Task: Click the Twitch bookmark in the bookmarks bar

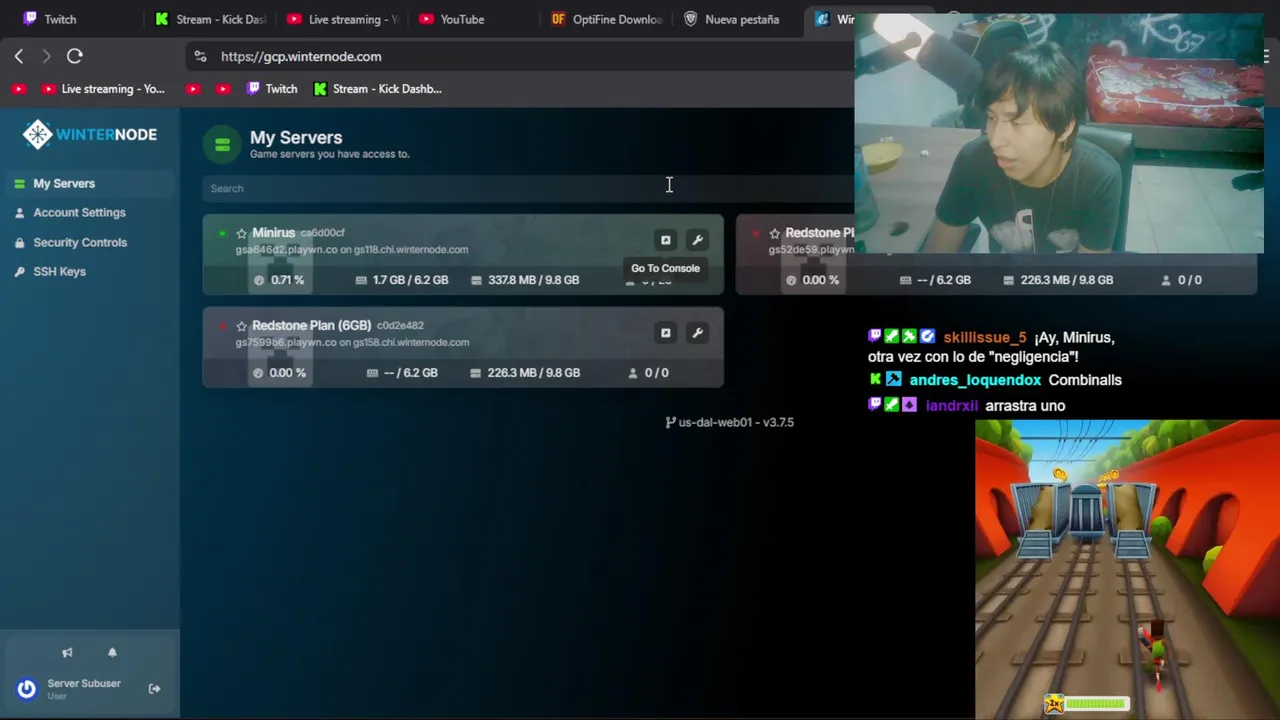Action: 272,89
